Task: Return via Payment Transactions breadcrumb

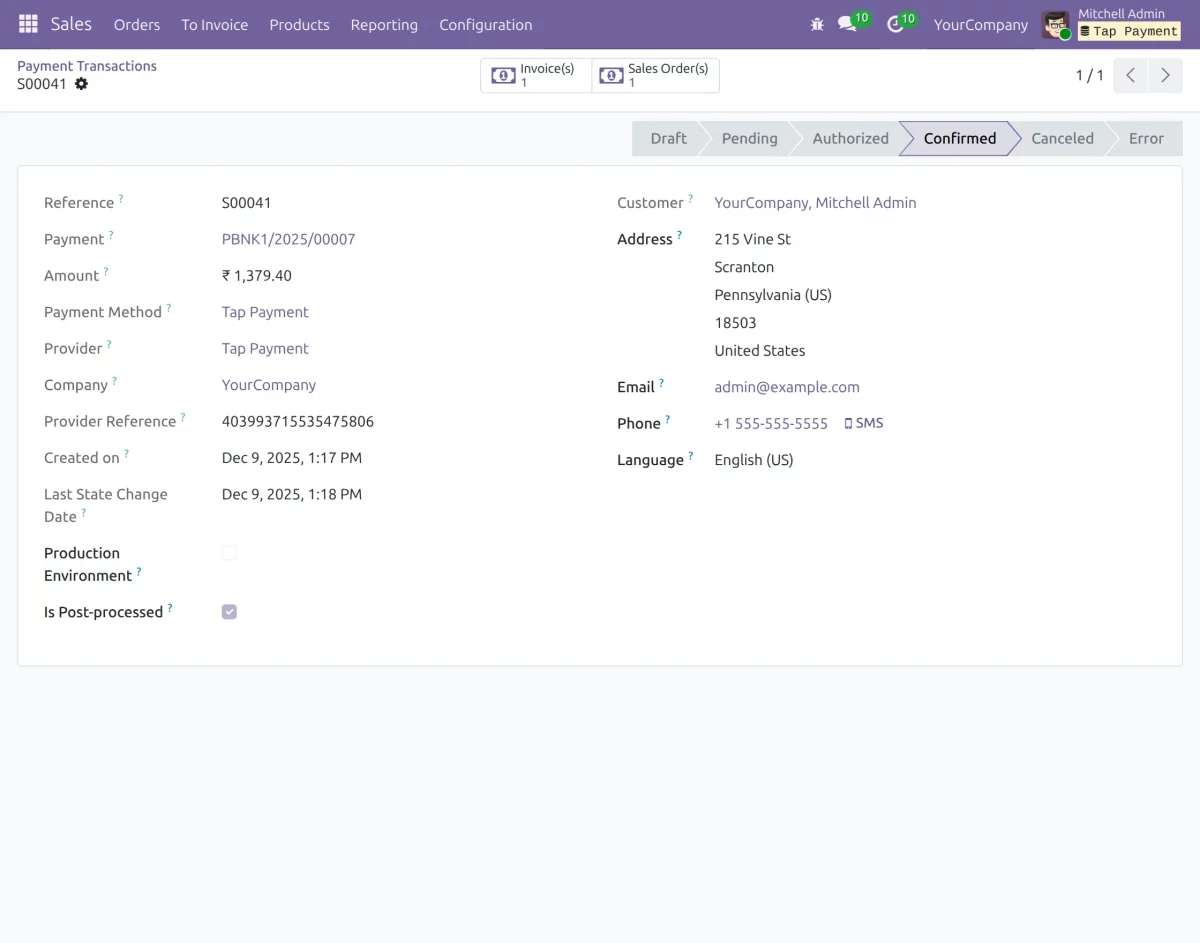Action: (87, 65)
